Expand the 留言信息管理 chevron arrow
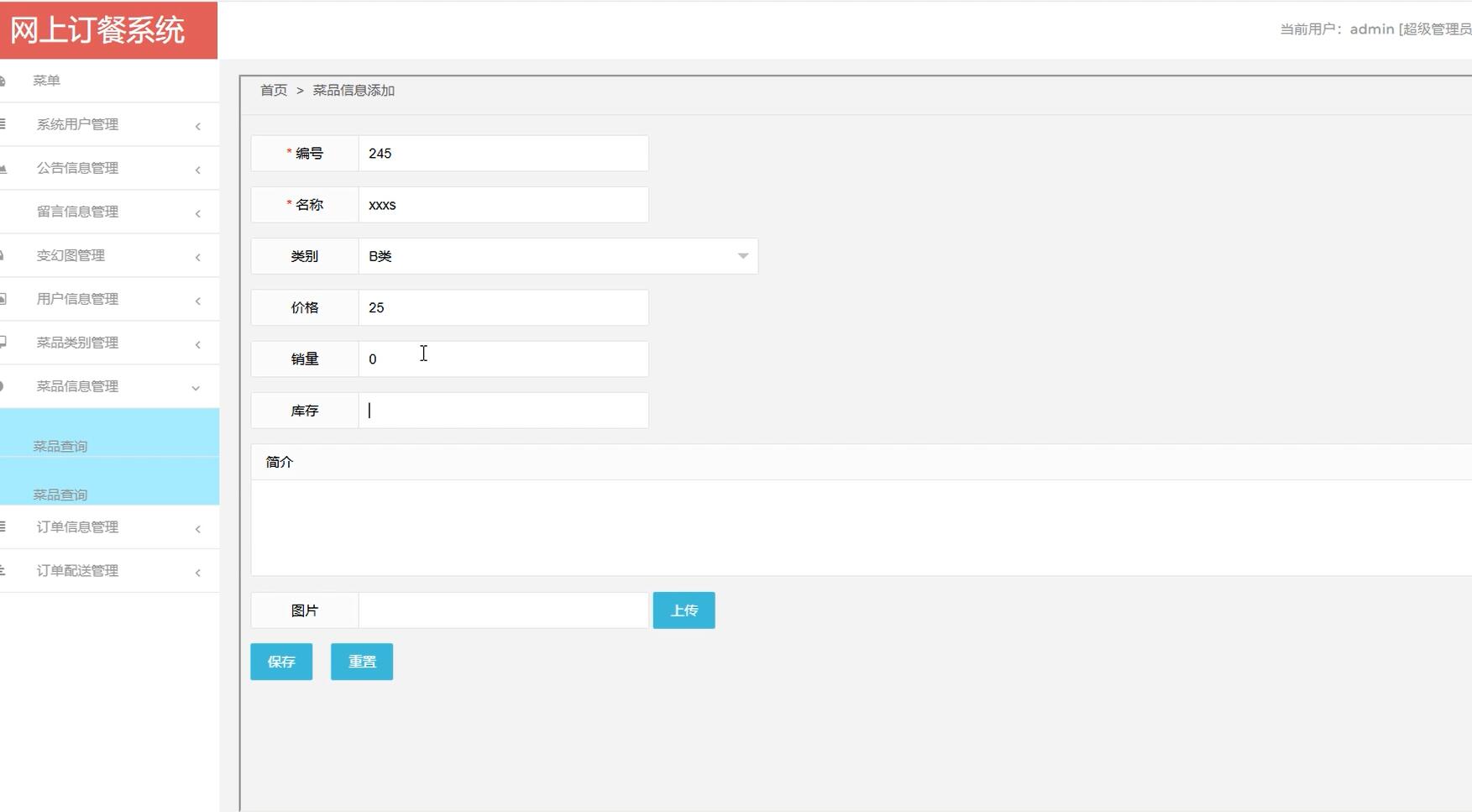The height and width of the screenshot is (812, 1472). click(198, 213)
